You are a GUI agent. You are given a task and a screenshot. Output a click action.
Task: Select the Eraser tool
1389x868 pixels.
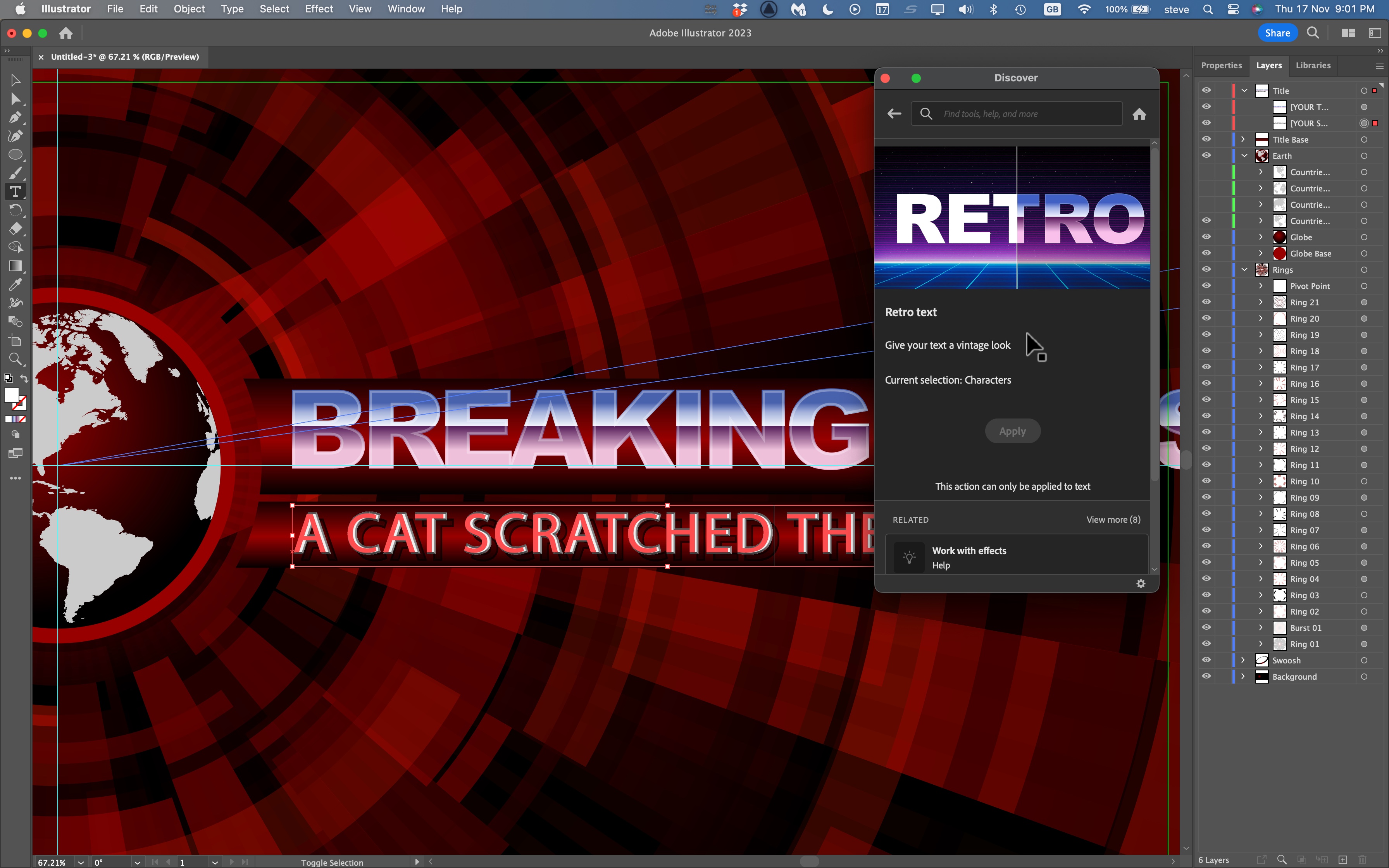tap(16, 229)
